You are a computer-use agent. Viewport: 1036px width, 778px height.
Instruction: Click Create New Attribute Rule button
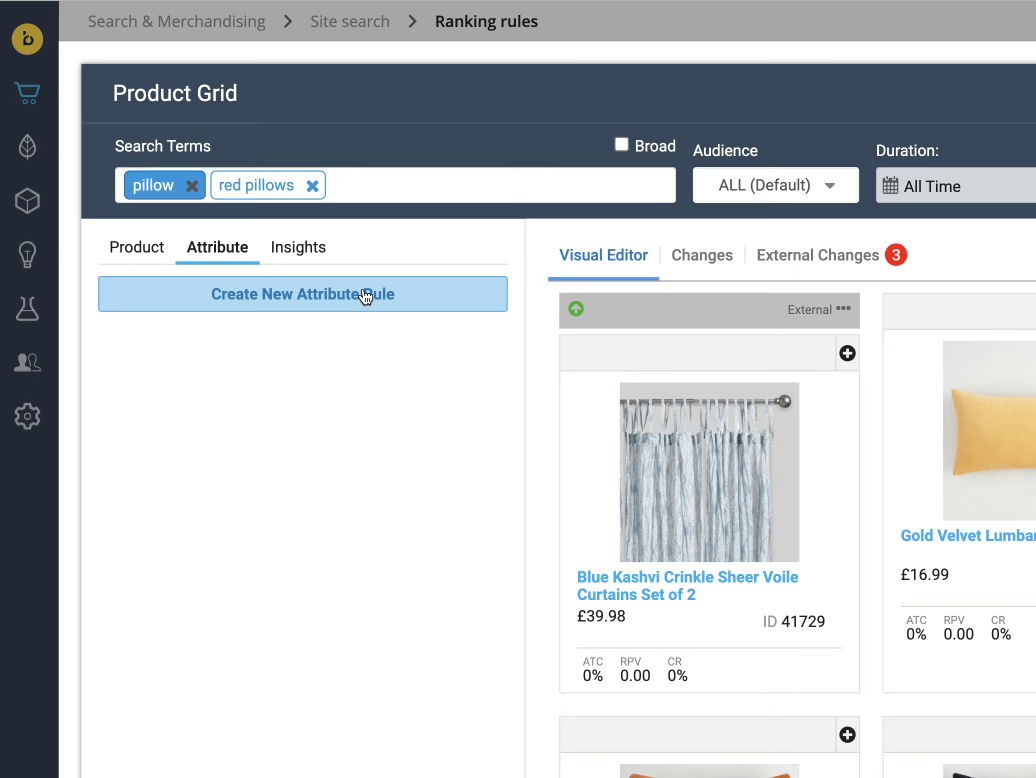pyautogui.click(x=303, y=294)
